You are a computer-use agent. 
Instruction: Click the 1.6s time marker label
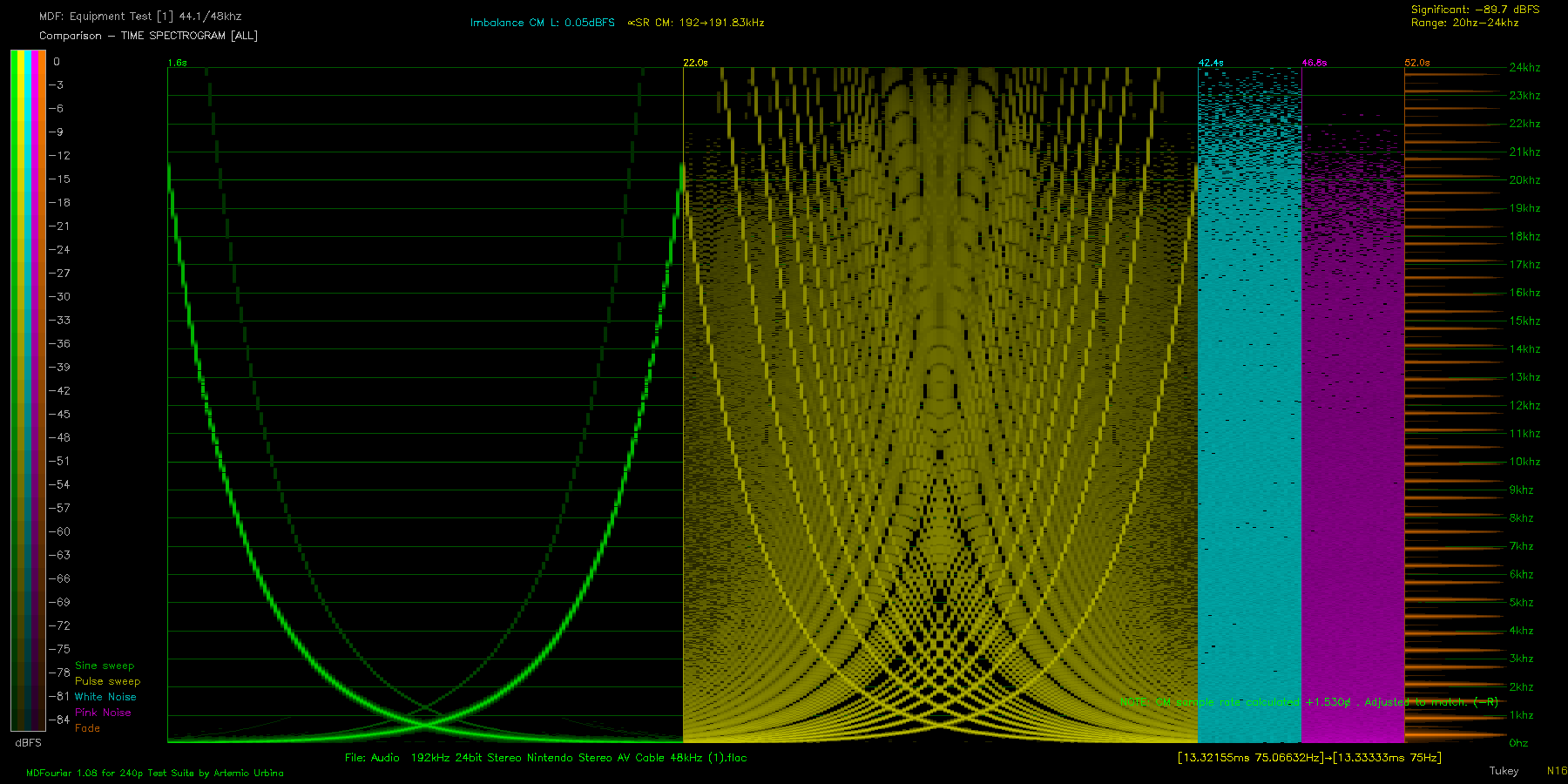point(177,63)
